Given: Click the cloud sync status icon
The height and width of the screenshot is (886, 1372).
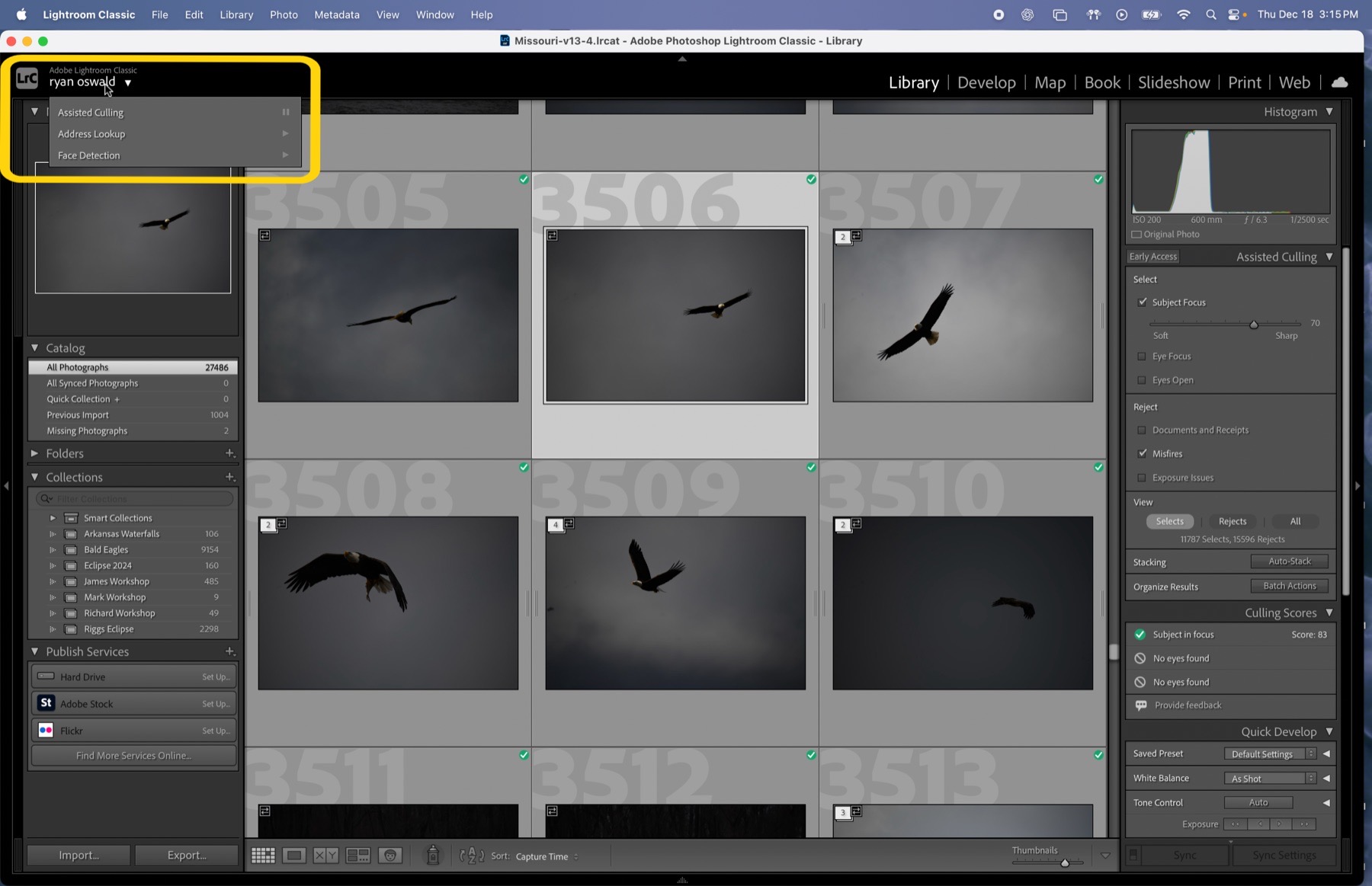Looking at the screenshot, I should 1339,82.
